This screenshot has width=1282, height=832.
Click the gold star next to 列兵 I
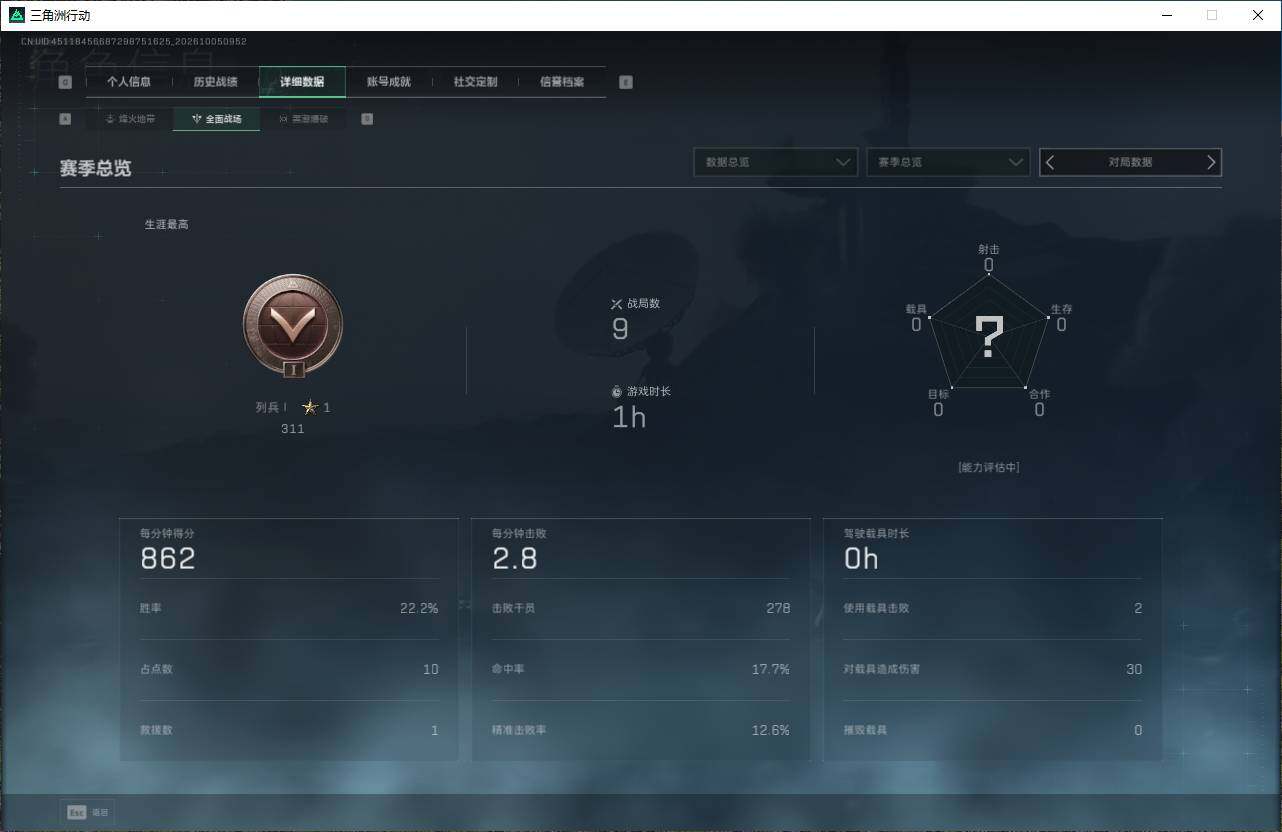[310, 407]
